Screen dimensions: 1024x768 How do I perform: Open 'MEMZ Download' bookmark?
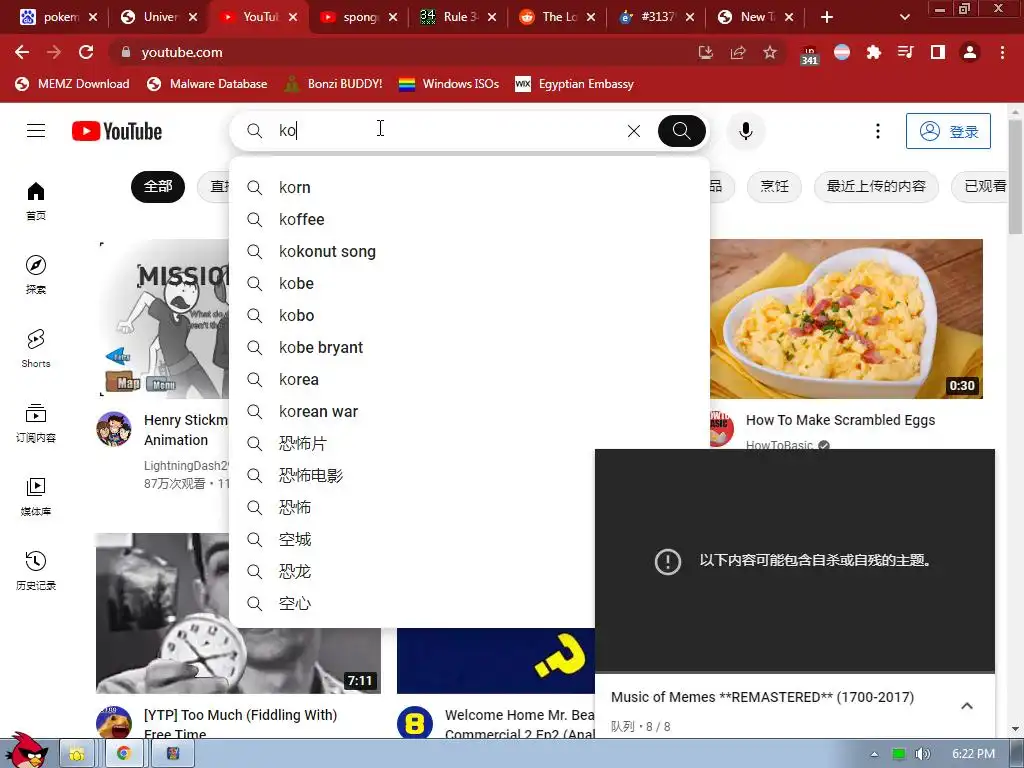(72, 84)
